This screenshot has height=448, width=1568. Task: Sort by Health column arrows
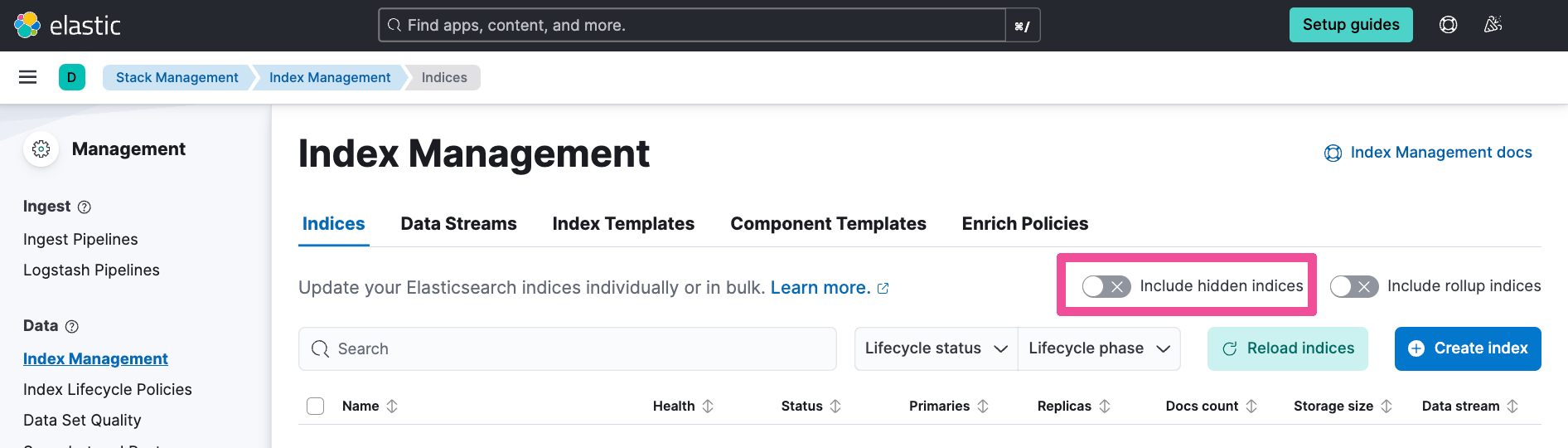(x=708, y=407)
